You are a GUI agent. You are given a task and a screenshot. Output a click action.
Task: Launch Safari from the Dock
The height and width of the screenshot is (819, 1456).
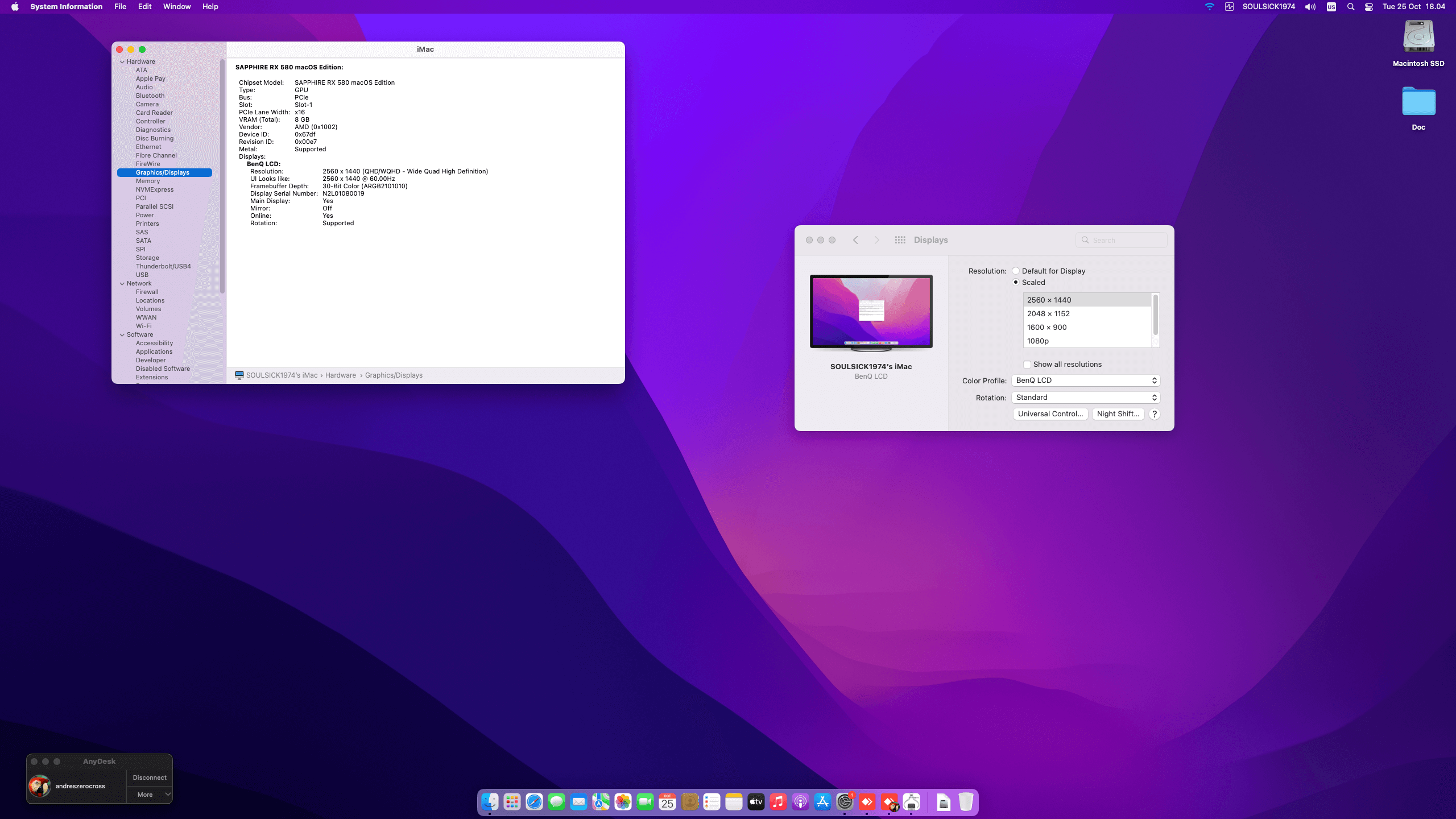tap(534, 802)
